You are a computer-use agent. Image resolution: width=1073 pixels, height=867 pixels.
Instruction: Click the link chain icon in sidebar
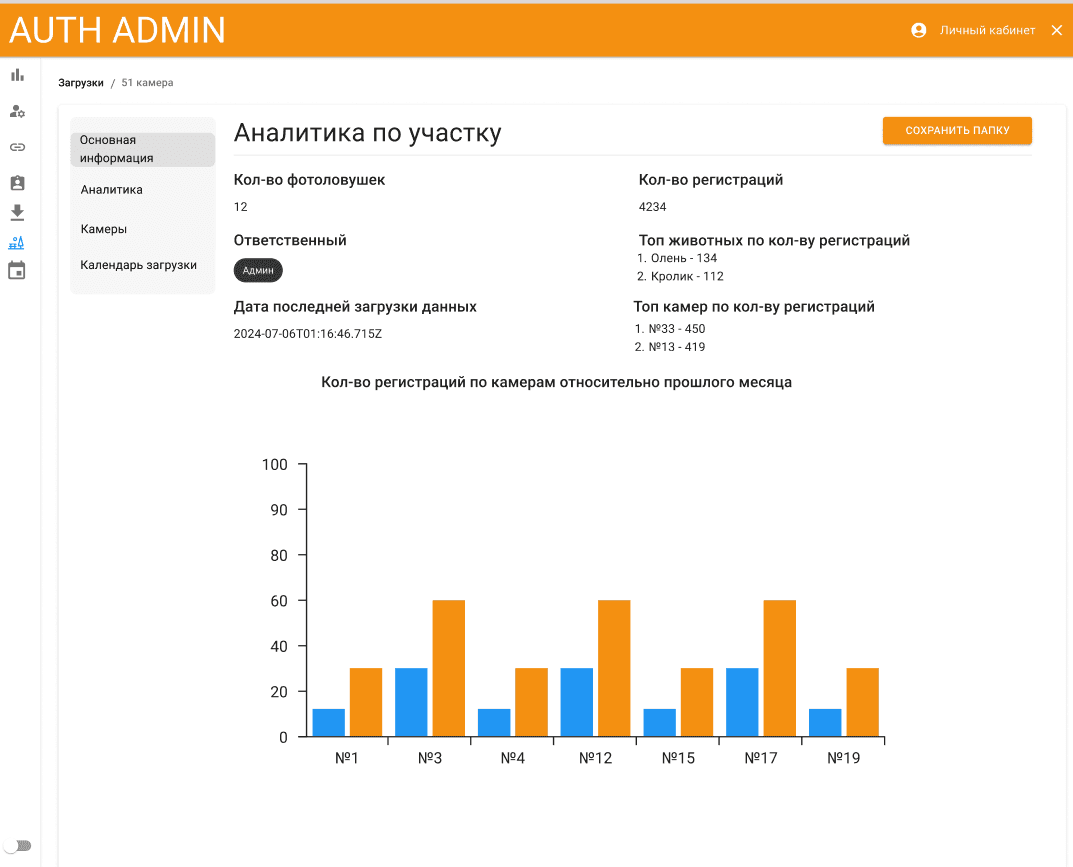pos(17,147)
